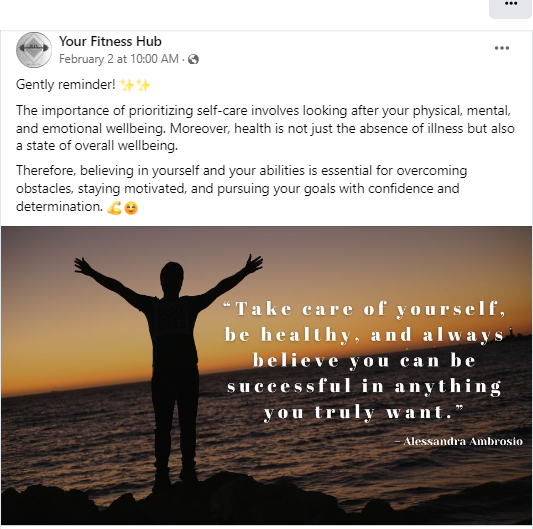The image size is (533, 529).
Task: Click the 'successful in anything' line on the image
Action: point(364,387)
